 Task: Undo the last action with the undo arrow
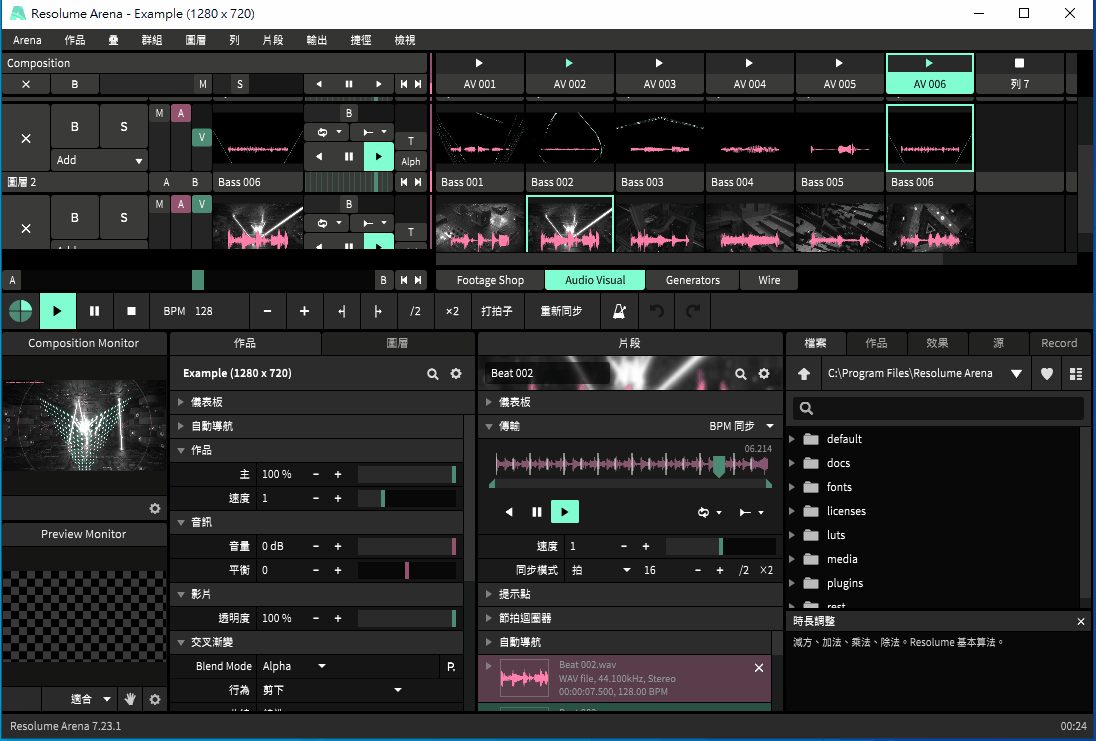tap(656, 311)
